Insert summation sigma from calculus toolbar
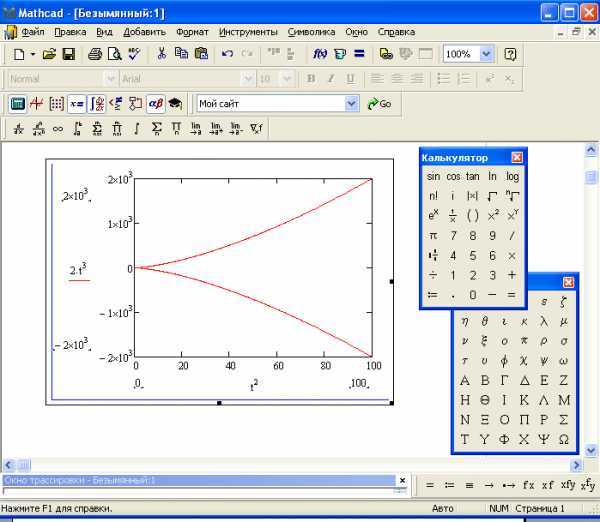600x522 pixels. [x=156, y=128]
